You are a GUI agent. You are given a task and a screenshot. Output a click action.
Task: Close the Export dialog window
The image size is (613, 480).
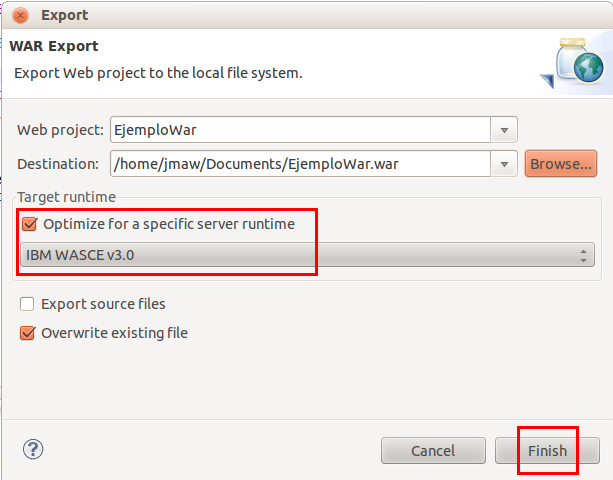tap(20, 16)
